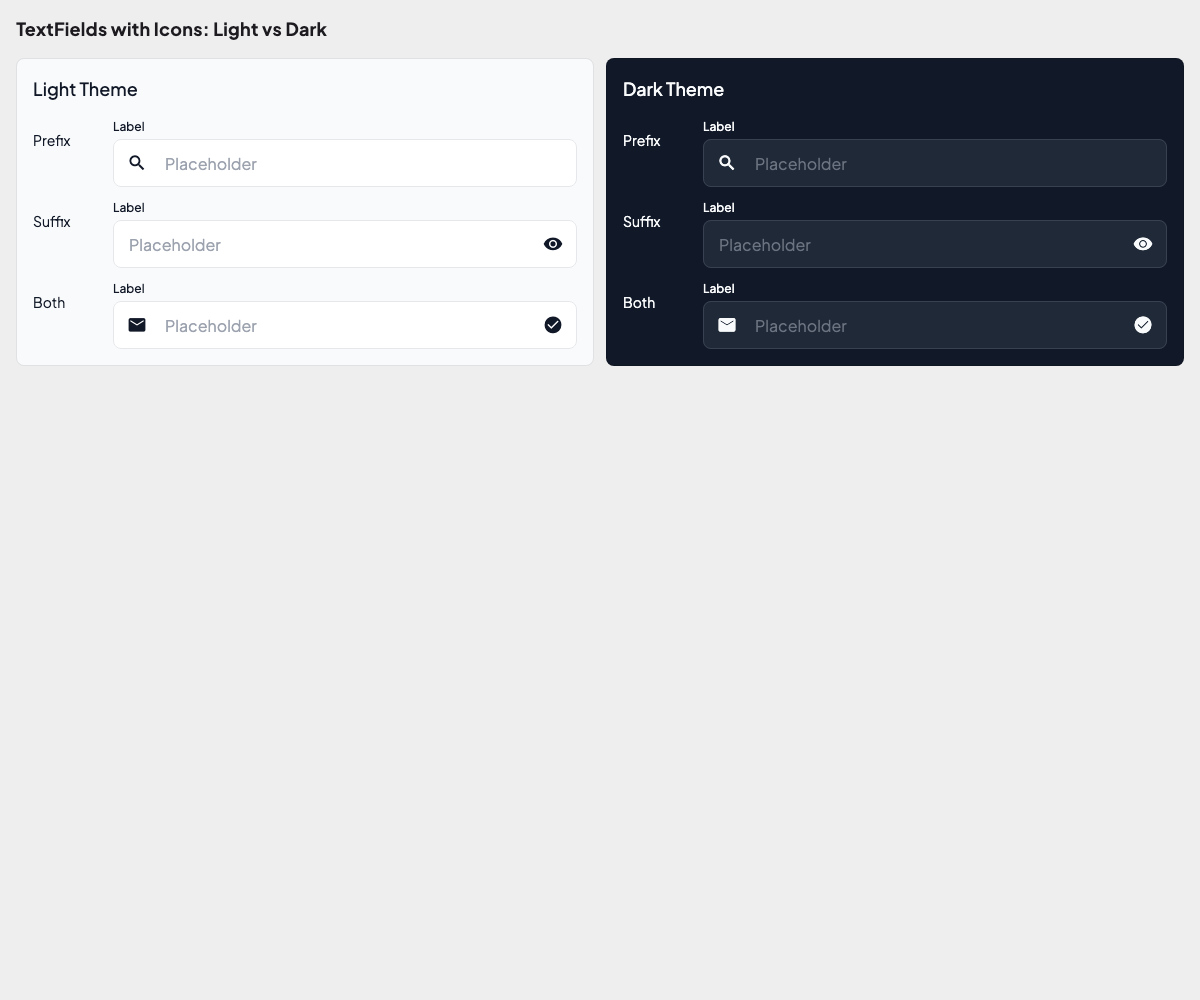Screen dimensions: 1200x1000
Task: Click the check circle icon in Dark Theme
Action: point(1143,325)
